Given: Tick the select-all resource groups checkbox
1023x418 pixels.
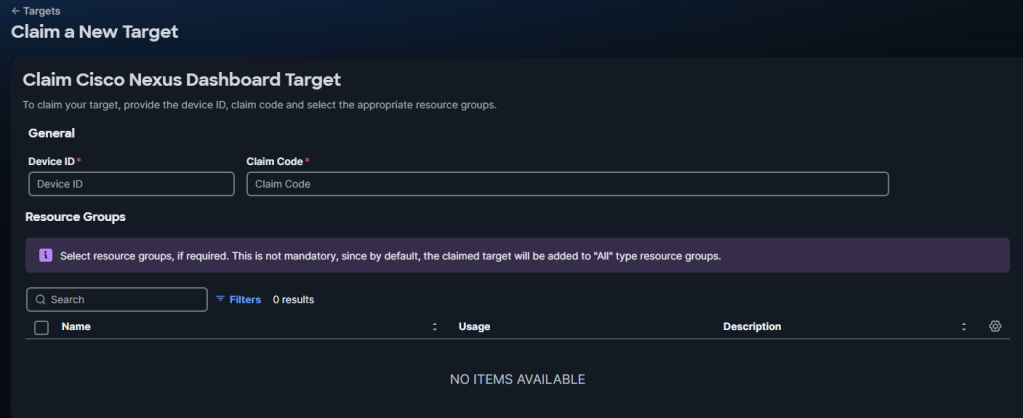Looking at the screenshot, I should 41,327.
